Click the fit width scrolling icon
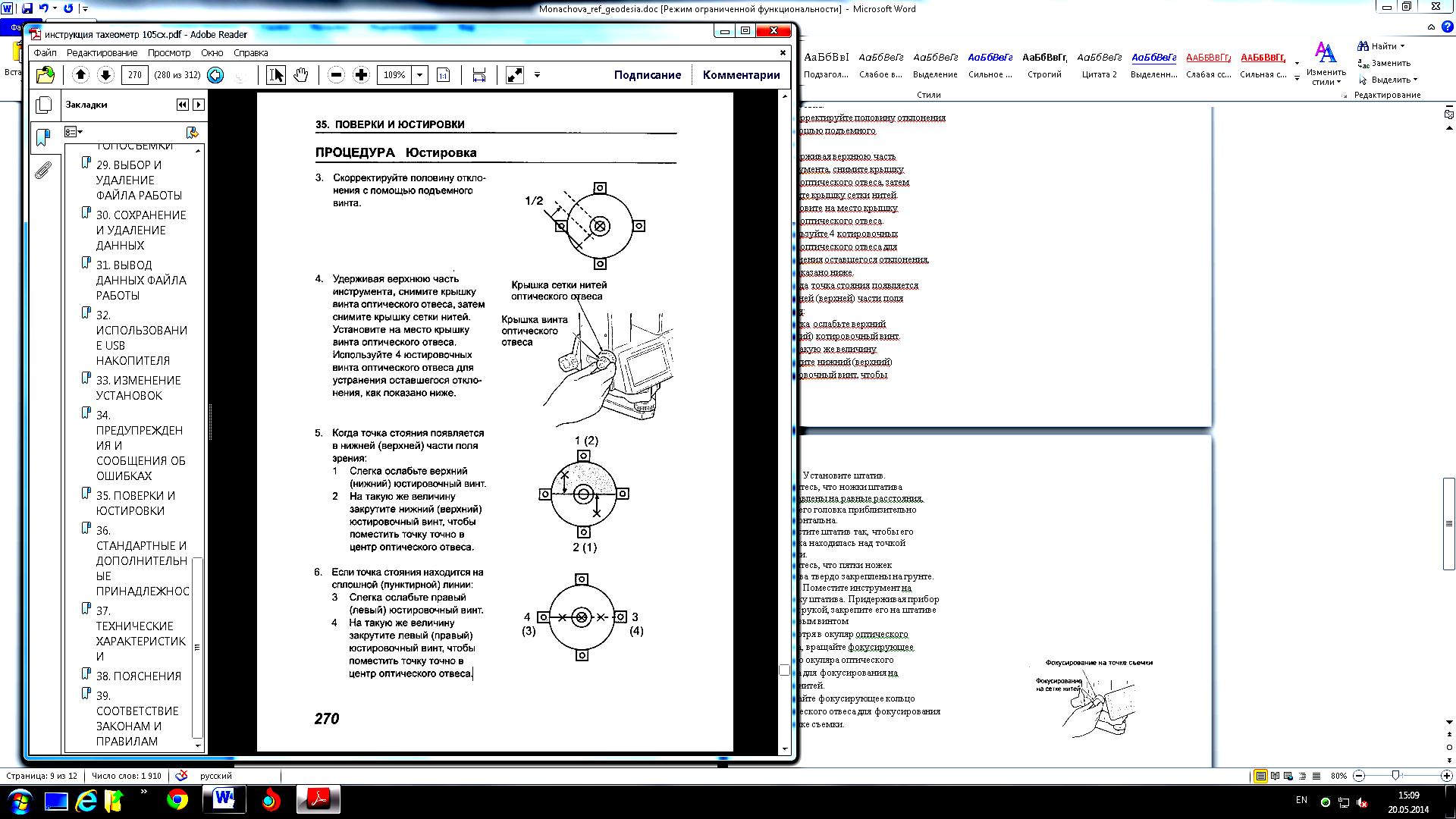Viewport: 1456px width, 819px height. (479, 74)
